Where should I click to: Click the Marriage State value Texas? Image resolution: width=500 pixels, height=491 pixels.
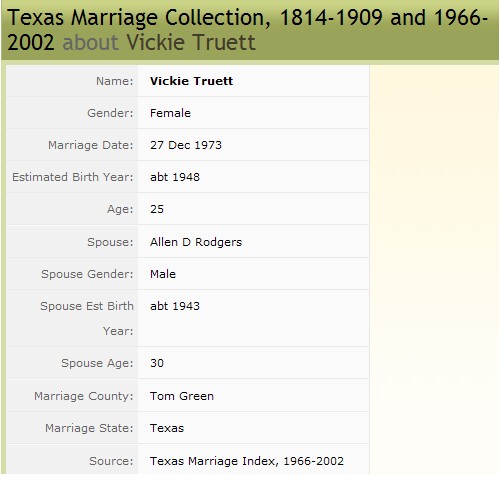click(167, 428)
